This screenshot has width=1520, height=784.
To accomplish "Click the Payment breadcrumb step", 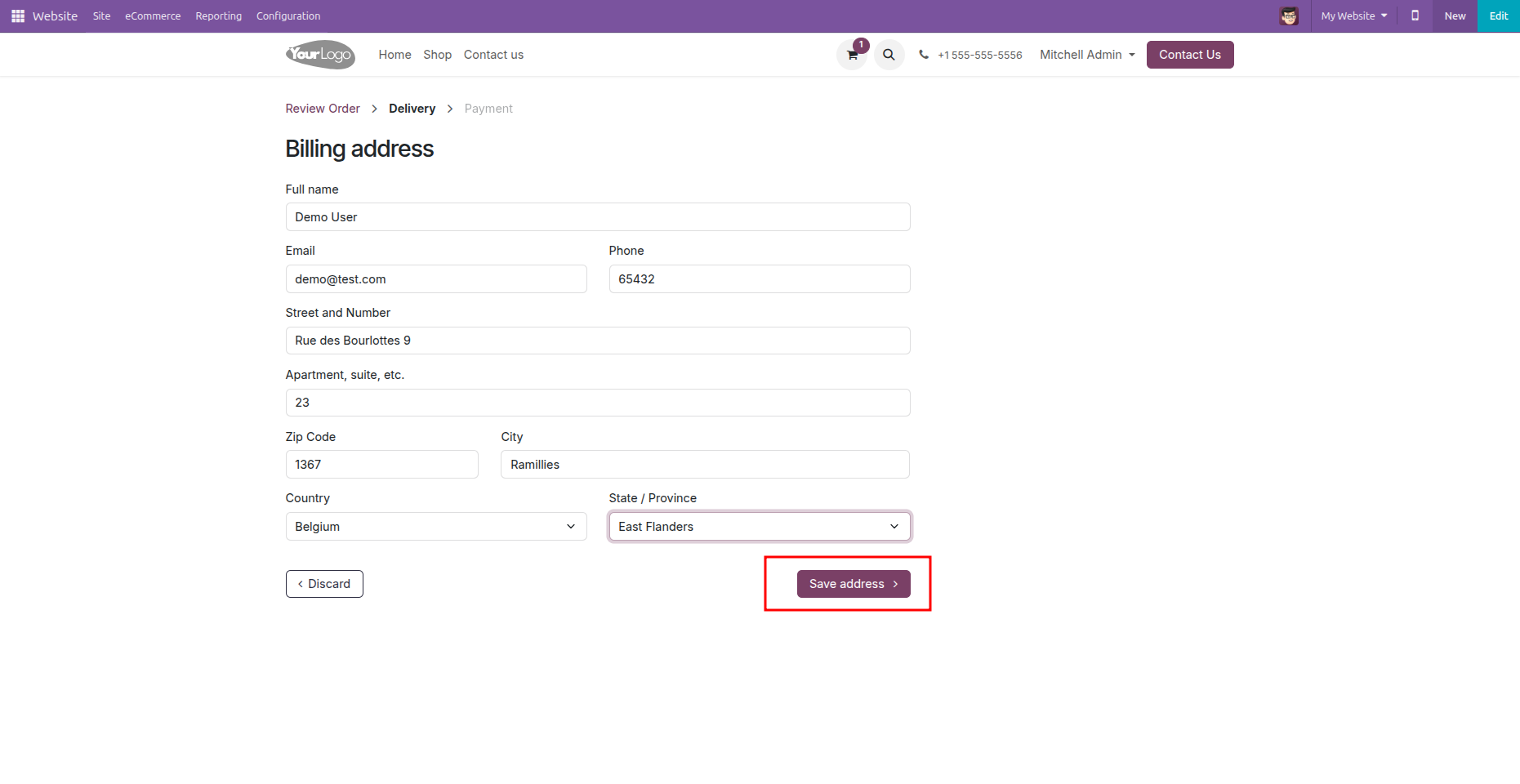I will (488, 109).
